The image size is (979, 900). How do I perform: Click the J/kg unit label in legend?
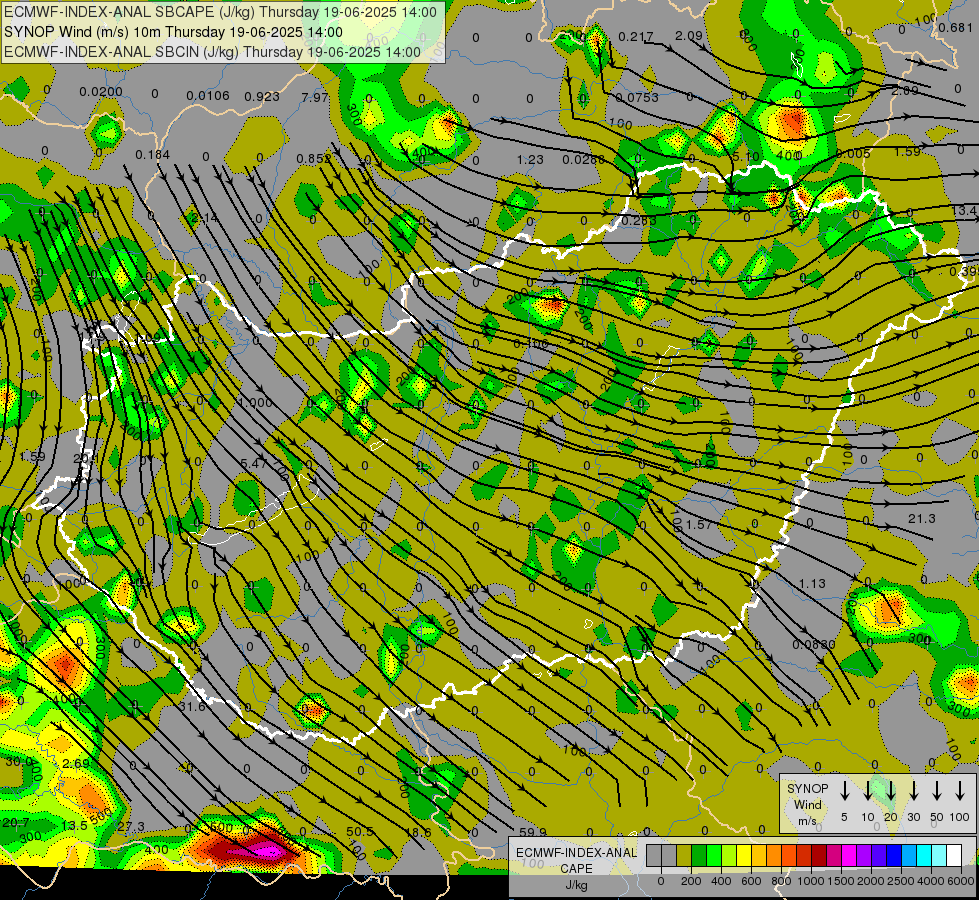tap(576, 885)
